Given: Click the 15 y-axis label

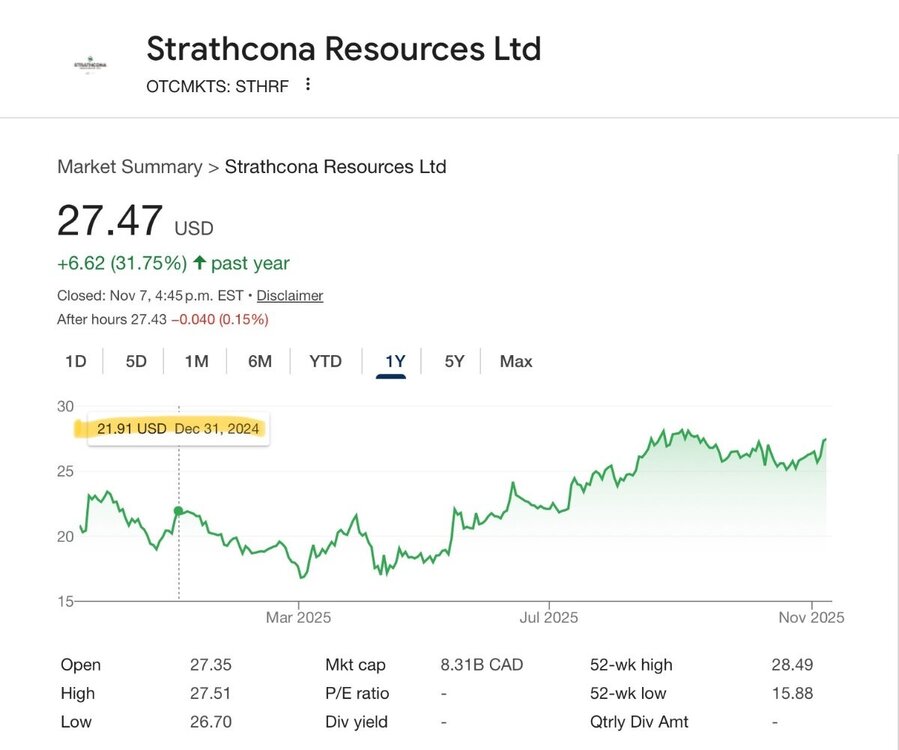Looking at the screenshot, I should 65,601.
